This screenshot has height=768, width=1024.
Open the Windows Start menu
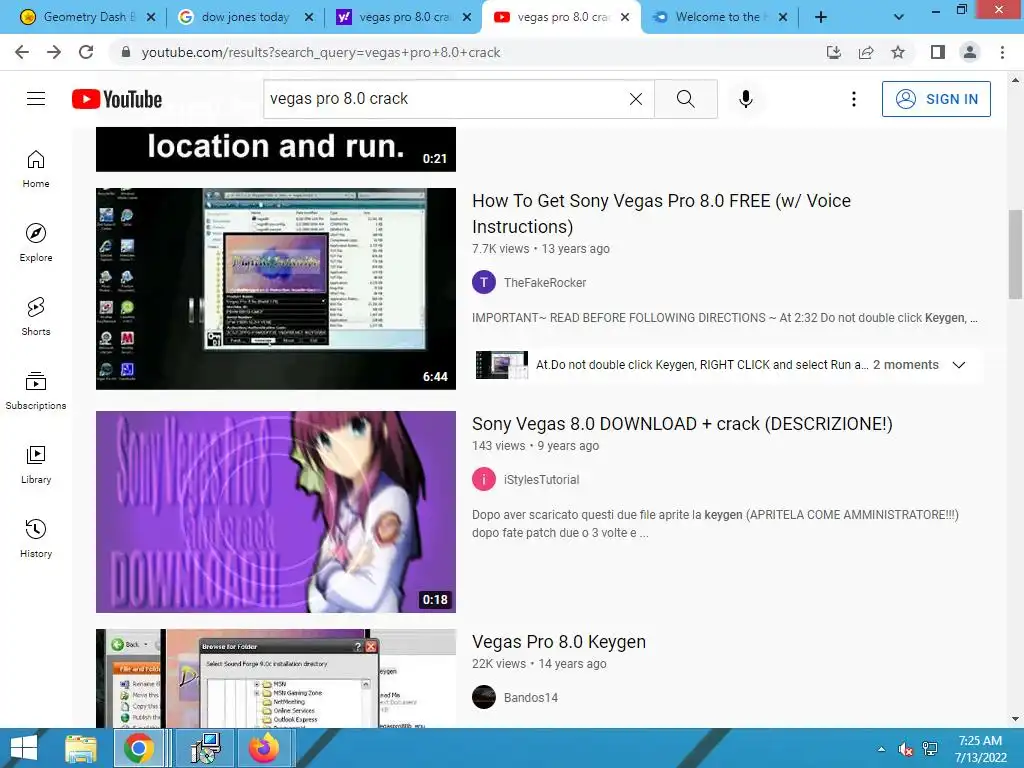coord(24,748)
